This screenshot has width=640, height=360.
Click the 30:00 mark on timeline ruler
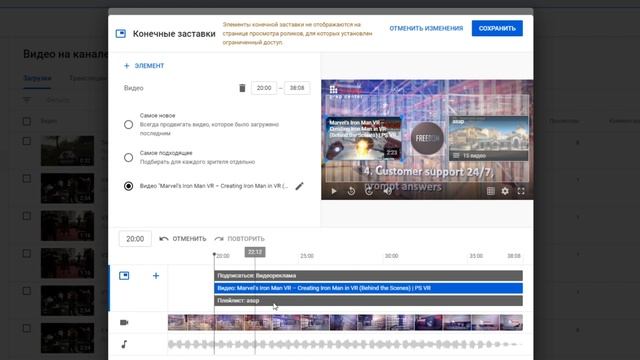click(391, 256)
